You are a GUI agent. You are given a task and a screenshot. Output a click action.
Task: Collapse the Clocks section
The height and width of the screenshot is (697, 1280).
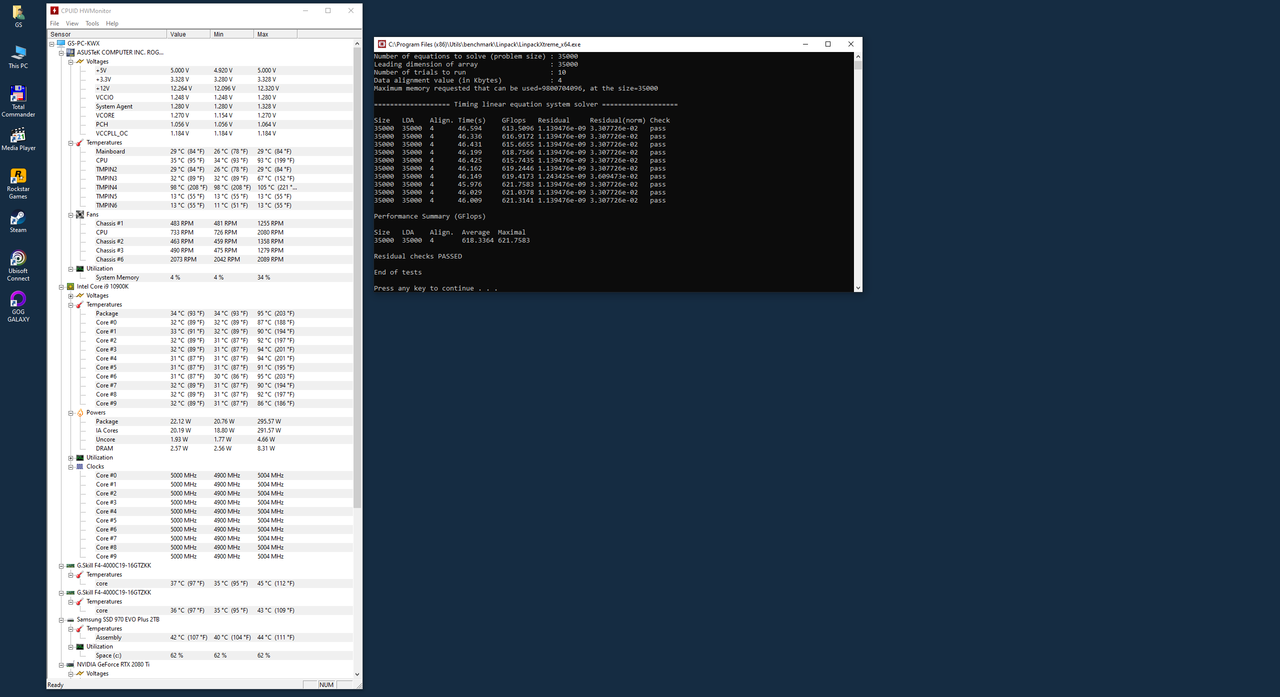[x=70, y=466]
